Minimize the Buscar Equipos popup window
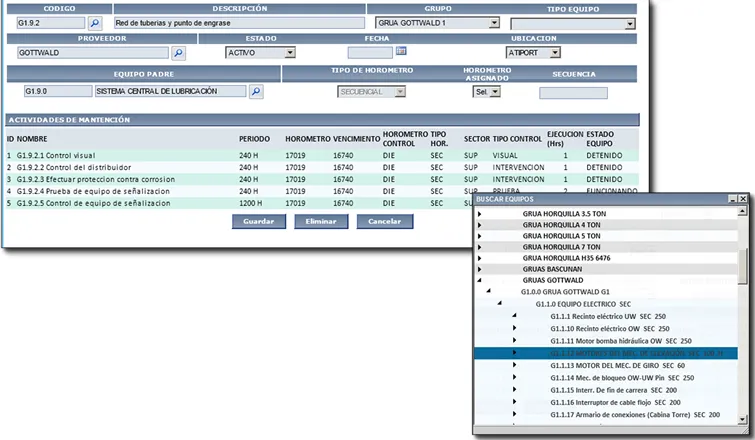755x440 pixels. 733,198
